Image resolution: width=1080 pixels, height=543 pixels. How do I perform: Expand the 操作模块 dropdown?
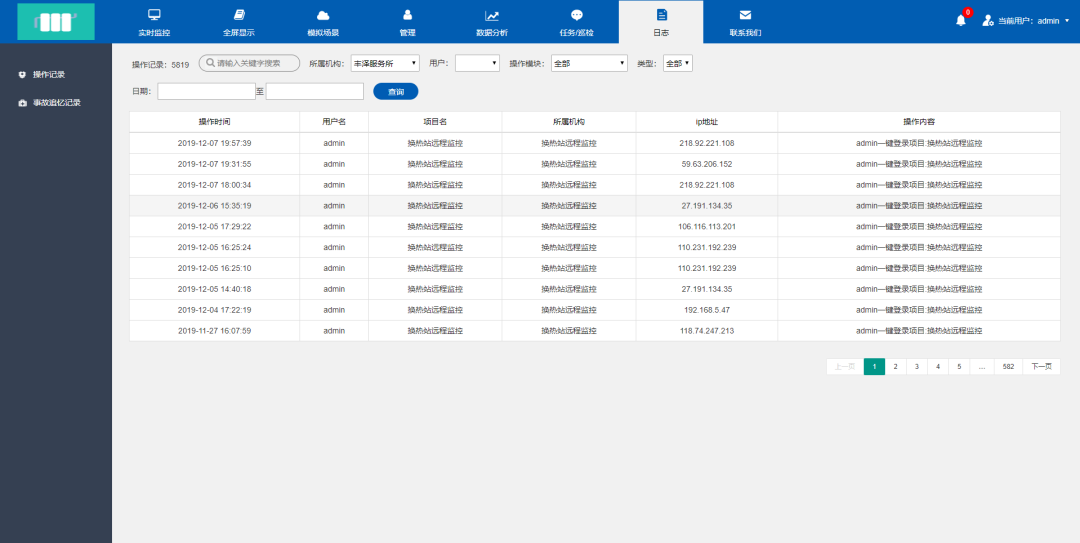589,63
